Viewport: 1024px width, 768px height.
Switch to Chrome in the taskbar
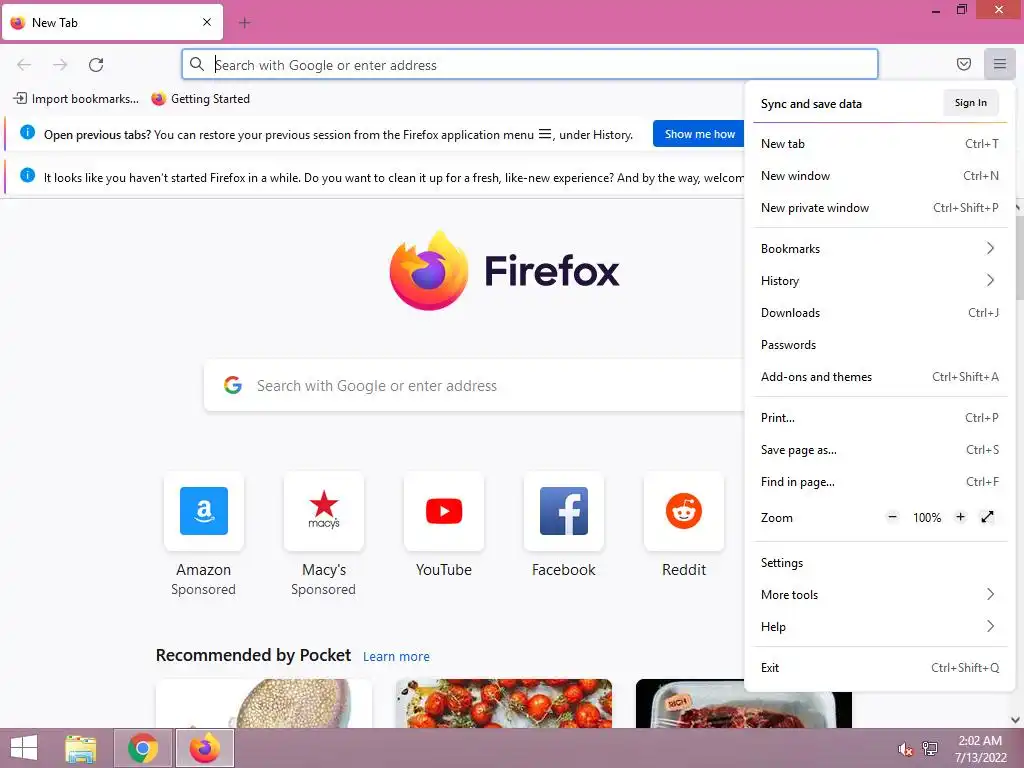[x=143, y=748]
